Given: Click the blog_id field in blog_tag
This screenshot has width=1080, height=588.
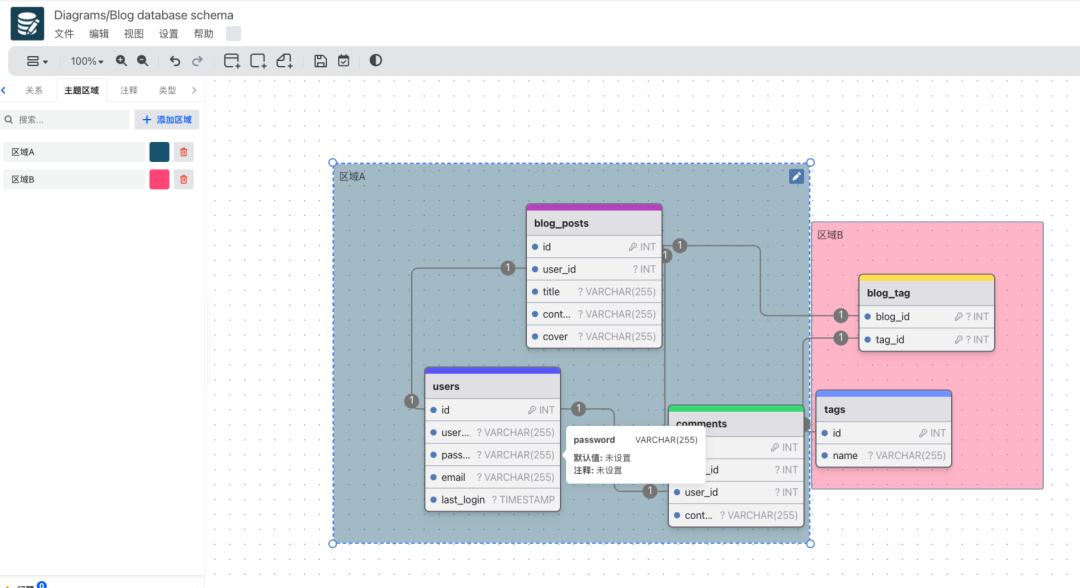Looking at the screenshot, I should point(926,317).
